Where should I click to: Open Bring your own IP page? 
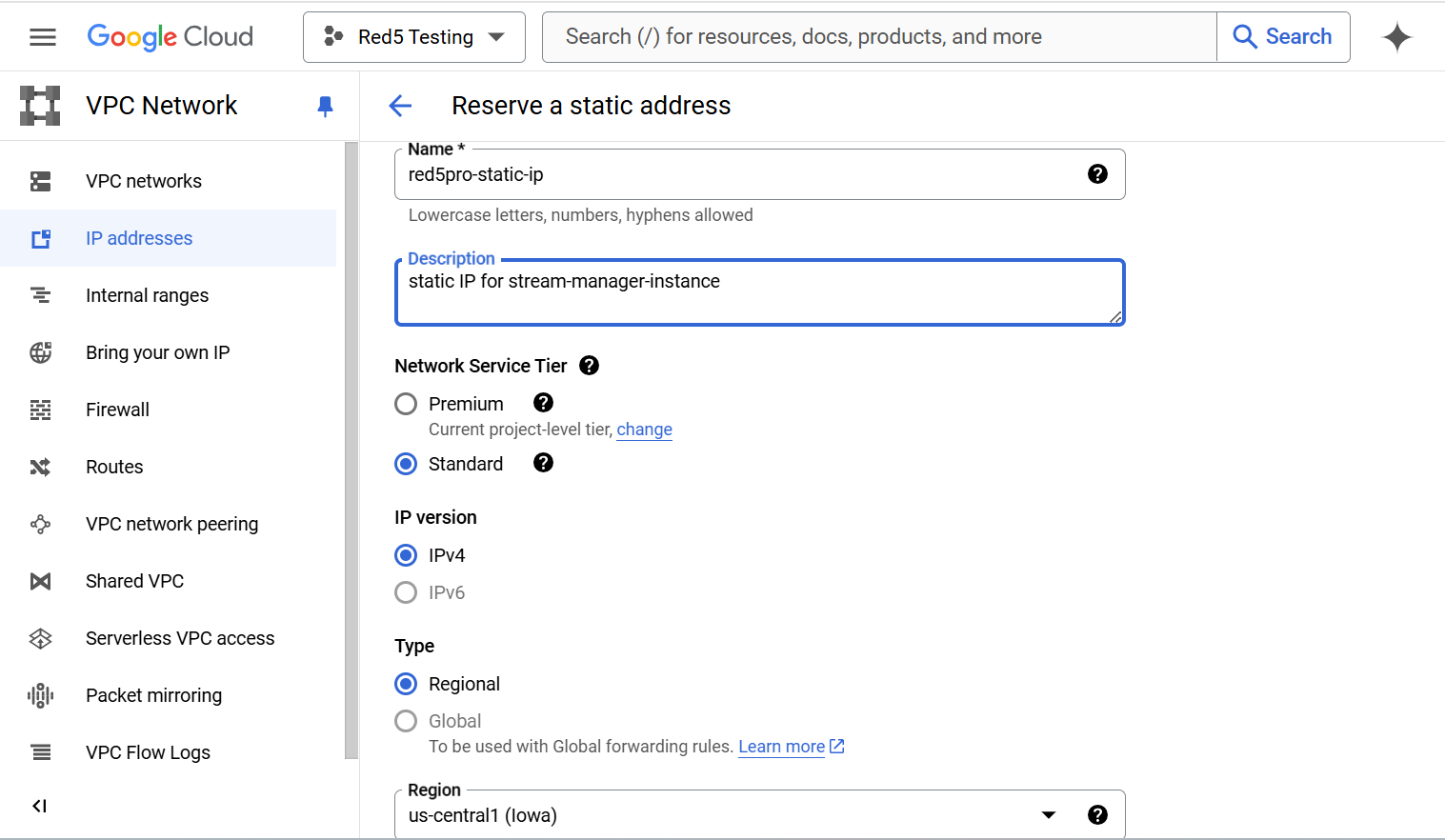(x=168, y=352)
